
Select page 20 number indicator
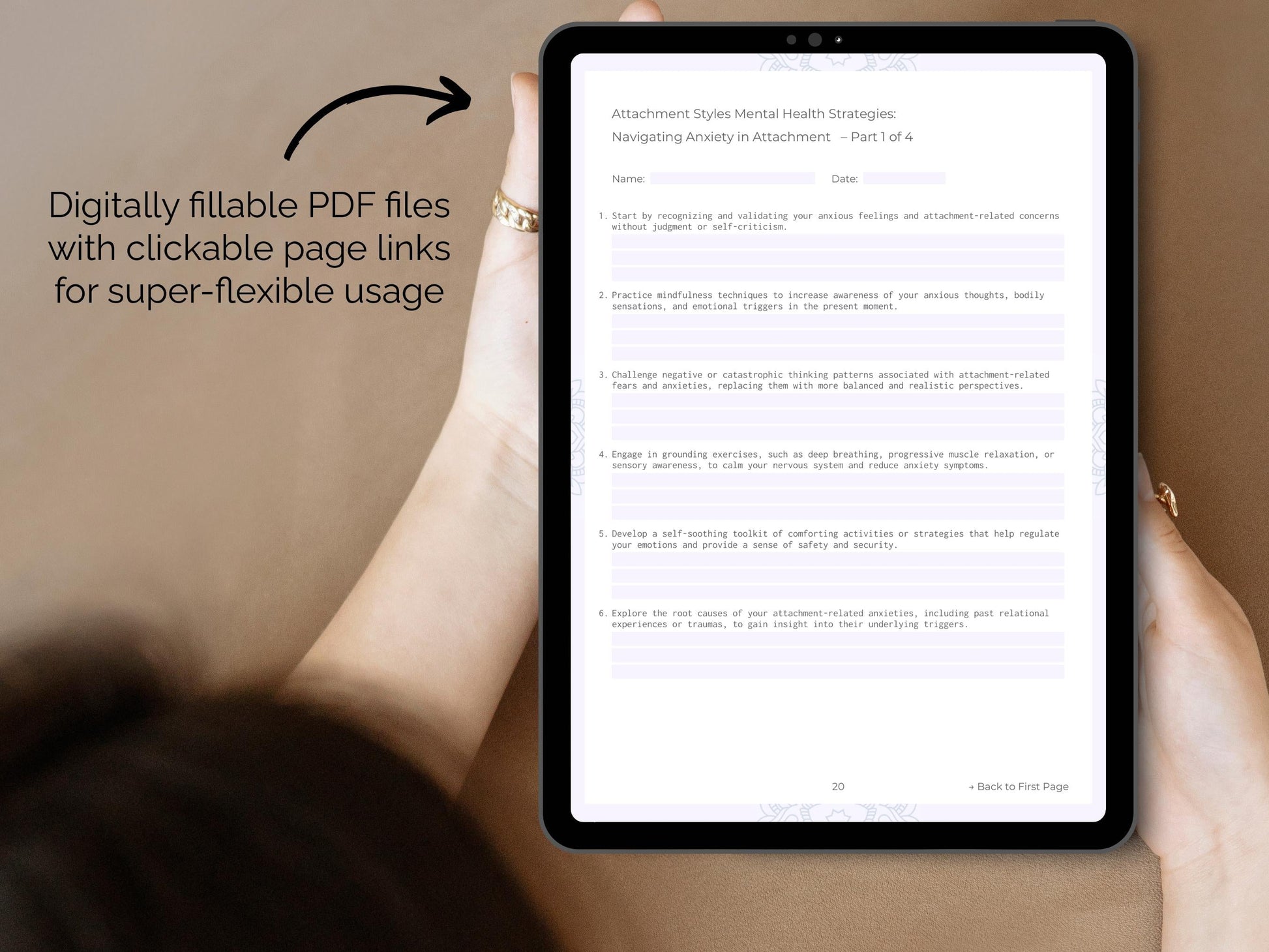click(x=838, y=787)
